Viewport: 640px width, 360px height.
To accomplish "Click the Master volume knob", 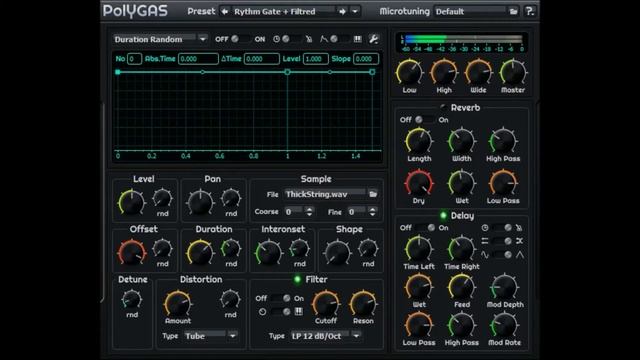I will click(x=513, y=73).
